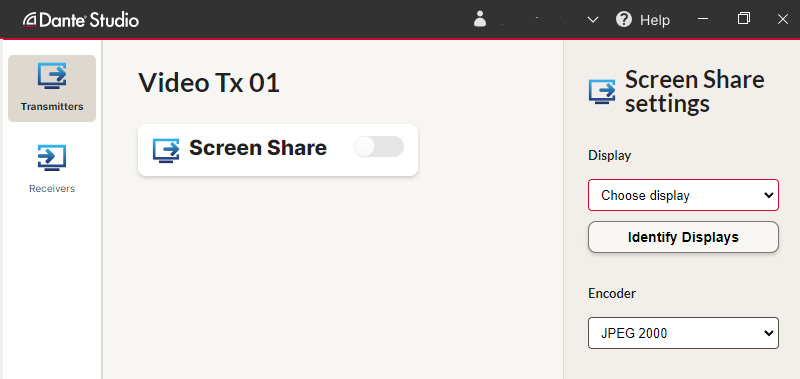
Task: Enable the Screen Share toggle switch
Action: pos(379,147)
